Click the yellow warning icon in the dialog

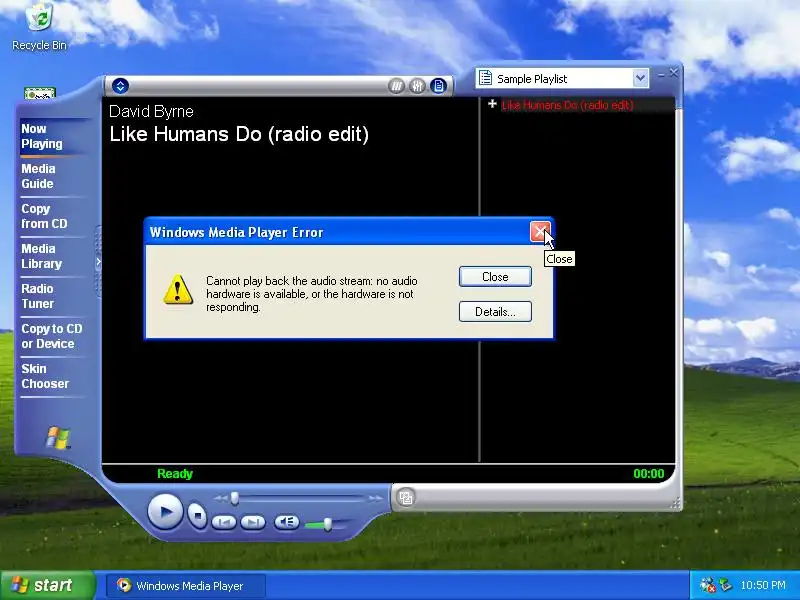point(178,290)
